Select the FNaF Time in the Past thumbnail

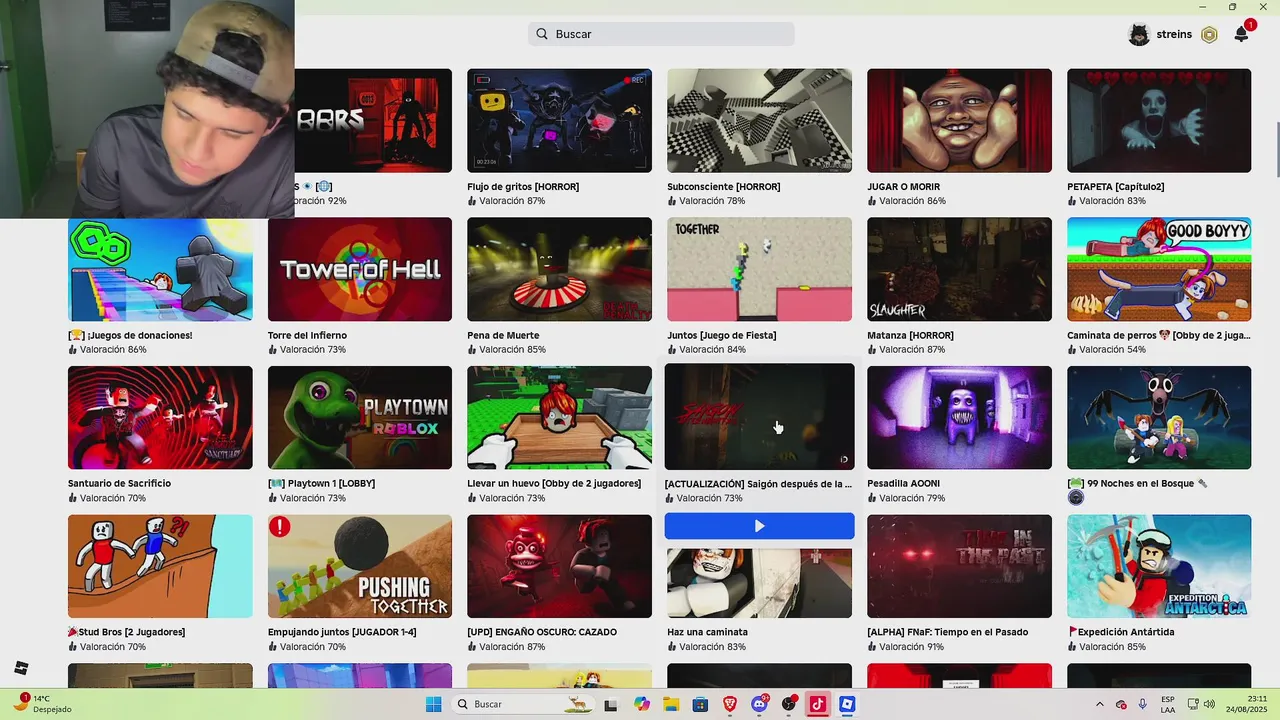click(959, 566)
